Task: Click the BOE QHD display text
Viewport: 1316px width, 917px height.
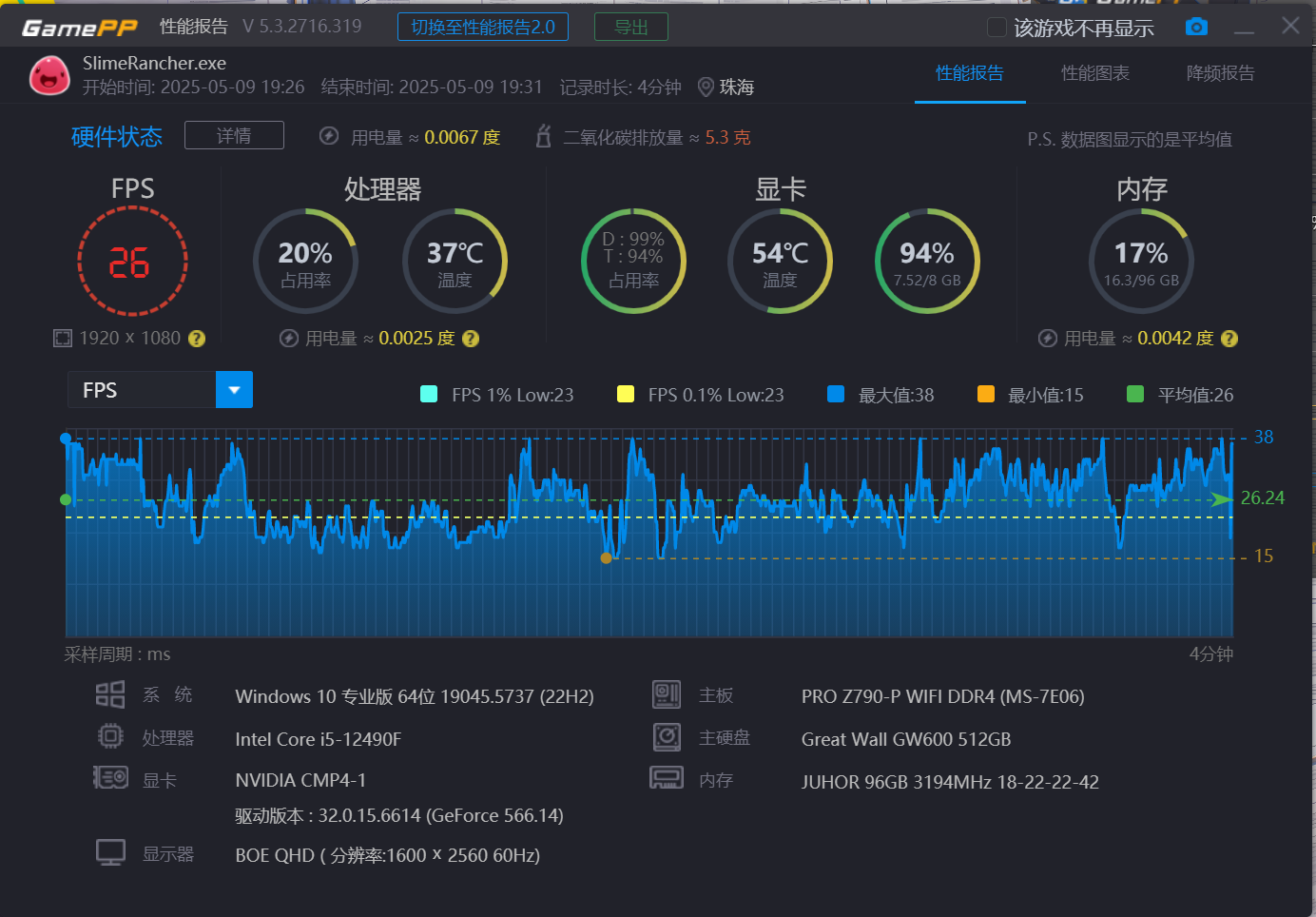Action: [x=388, y=855]
